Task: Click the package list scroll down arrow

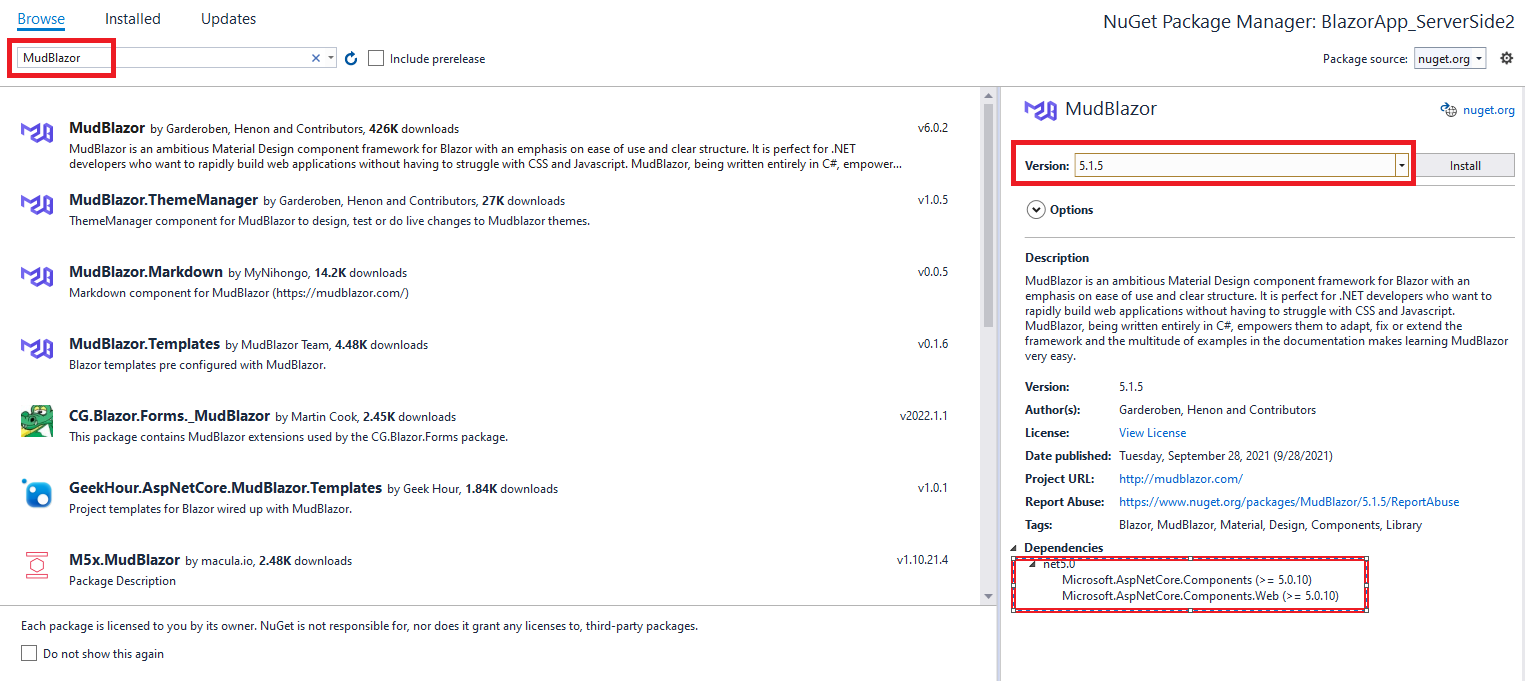Action: (990, 595)
